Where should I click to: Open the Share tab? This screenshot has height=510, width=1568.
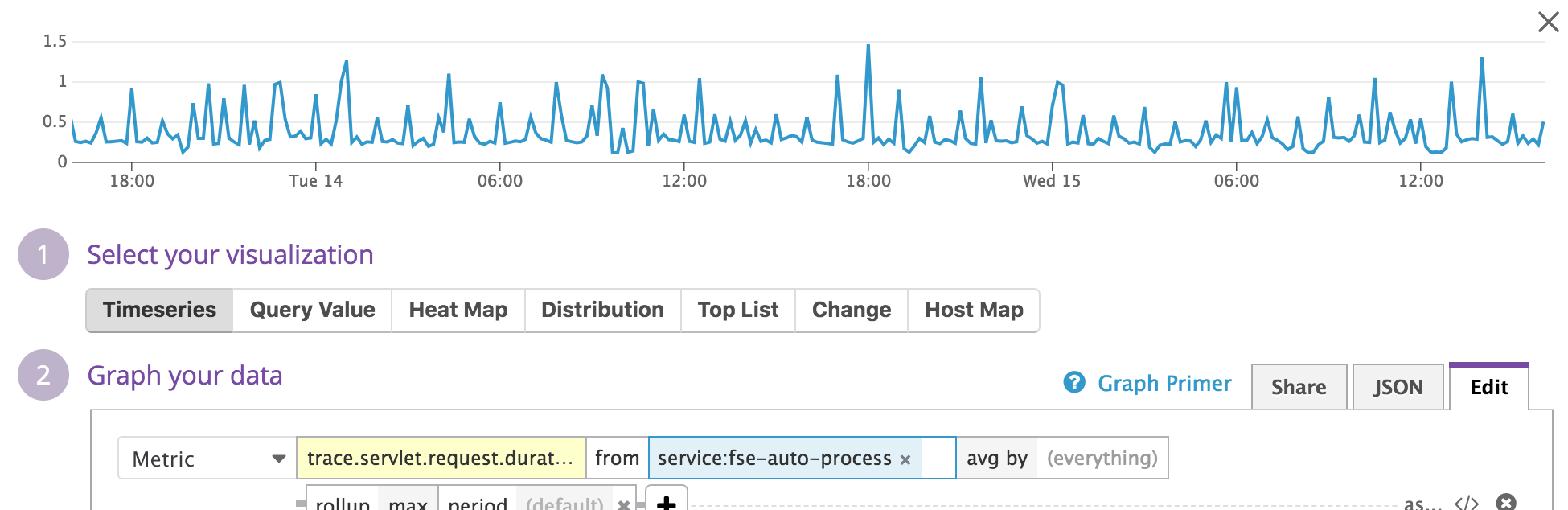[1299, 387]
